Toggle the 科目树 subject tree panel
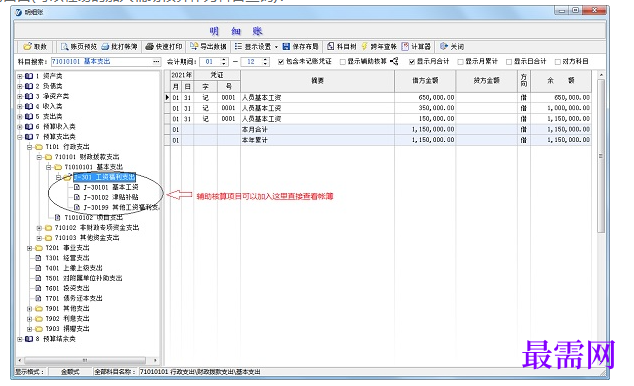The height and width of the screenshot is (386, 634). coord(342,47)
